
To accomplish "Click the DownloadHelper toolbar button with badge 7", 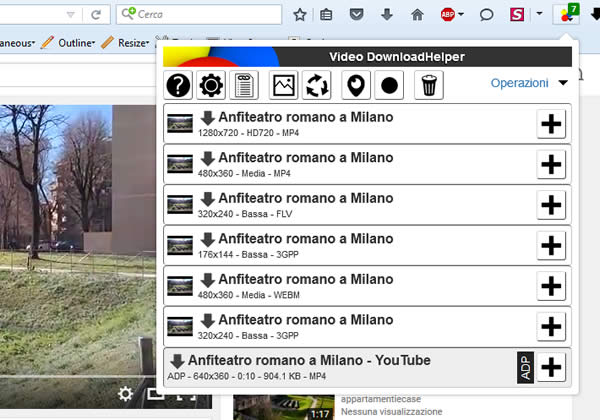I will (566, 14).
